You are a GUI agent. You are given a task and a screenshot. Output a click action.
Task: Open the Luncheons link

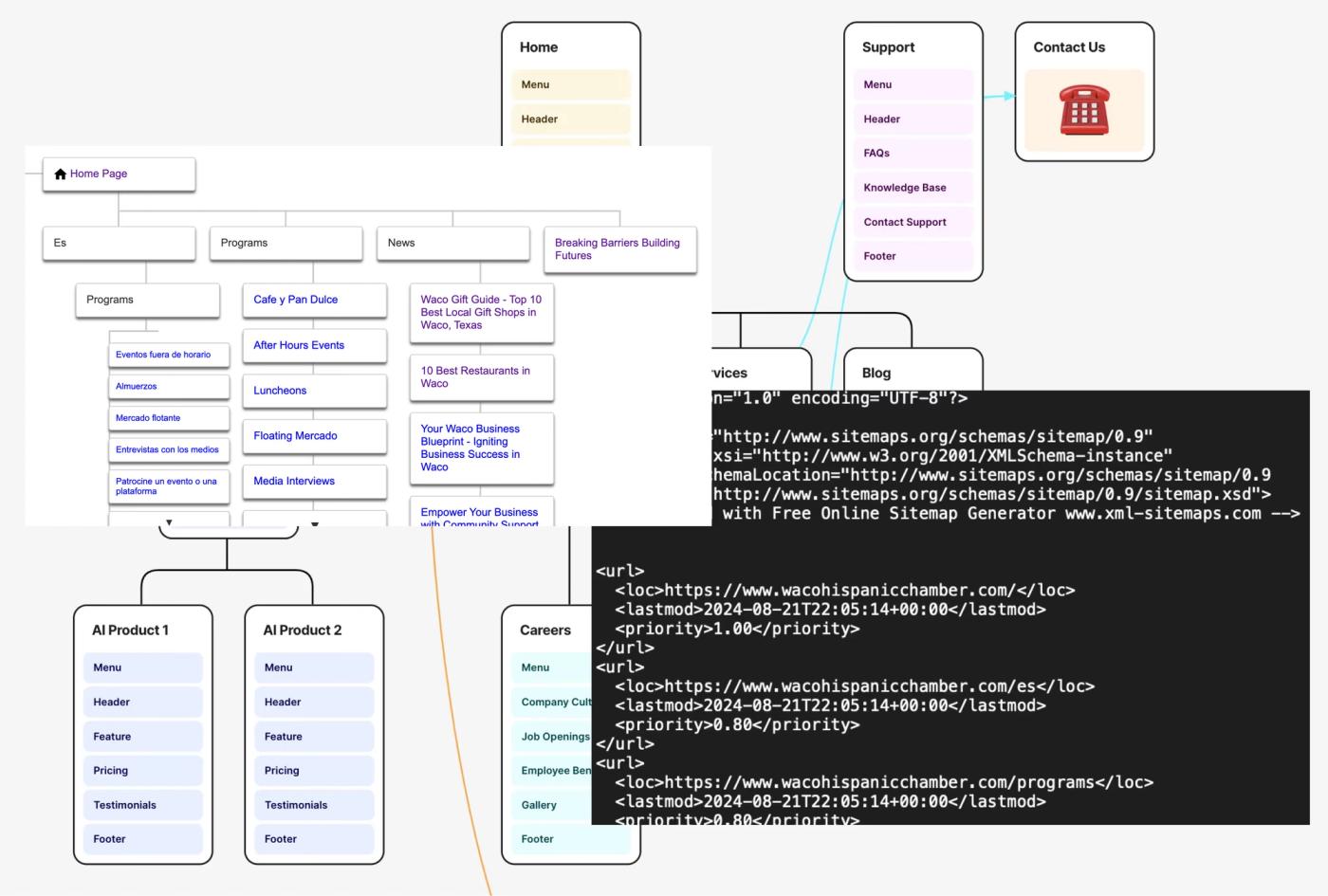(314, 392)
